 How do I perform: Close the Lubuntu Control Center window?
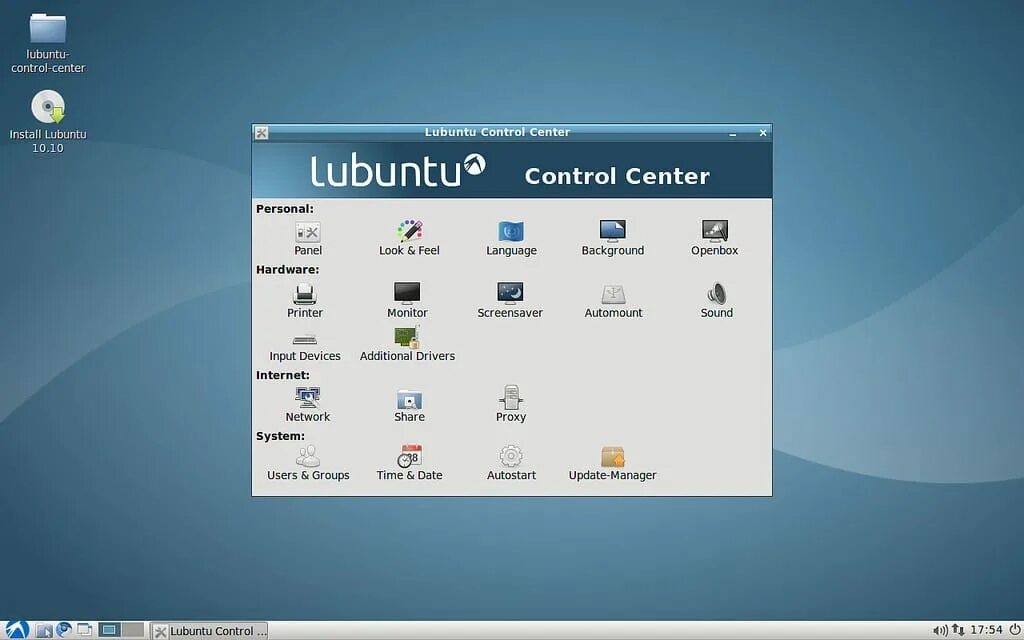[763, 133]
